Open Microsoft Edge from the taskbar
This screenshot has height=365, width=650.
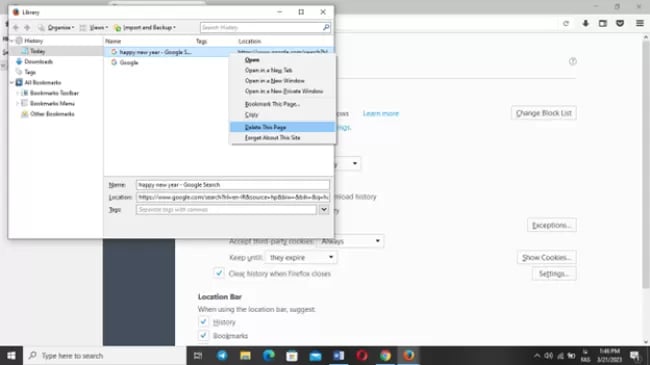269,355
